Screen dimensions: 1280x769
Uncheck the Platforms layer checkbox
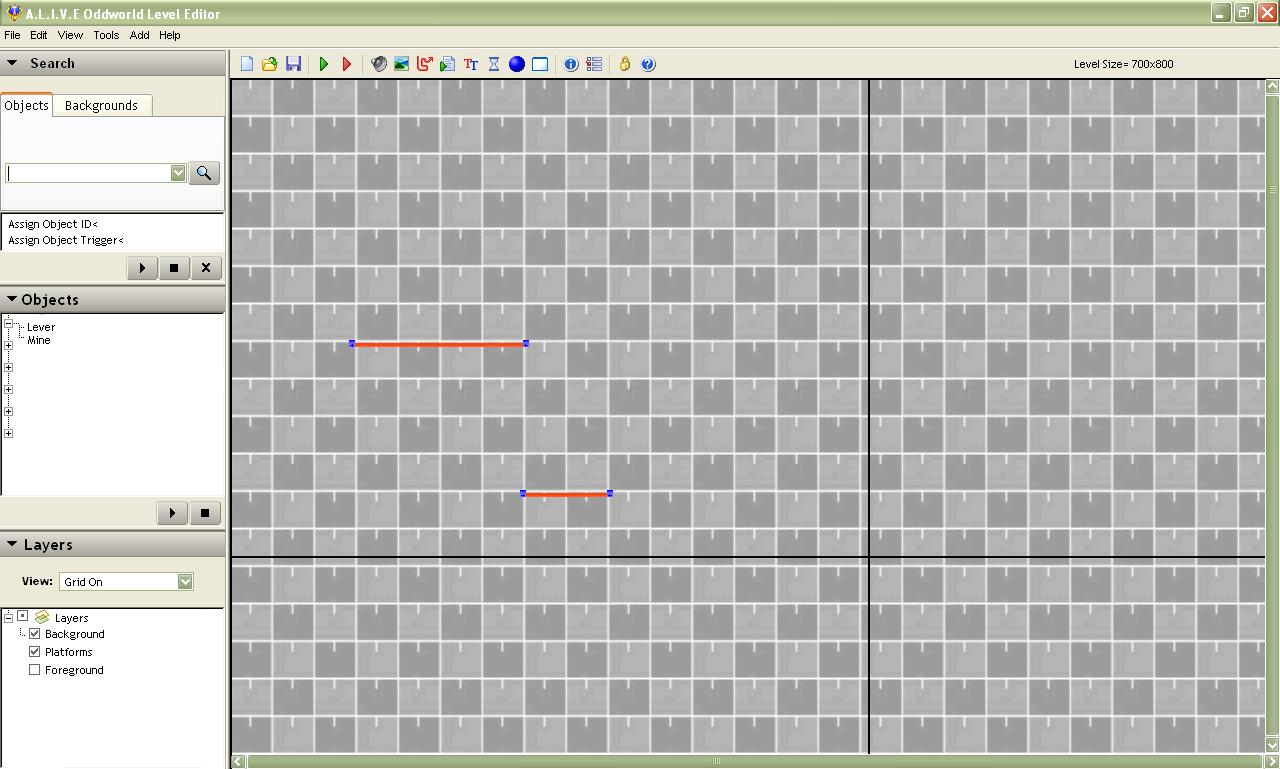pyautogui.click(x=35, y=652)
